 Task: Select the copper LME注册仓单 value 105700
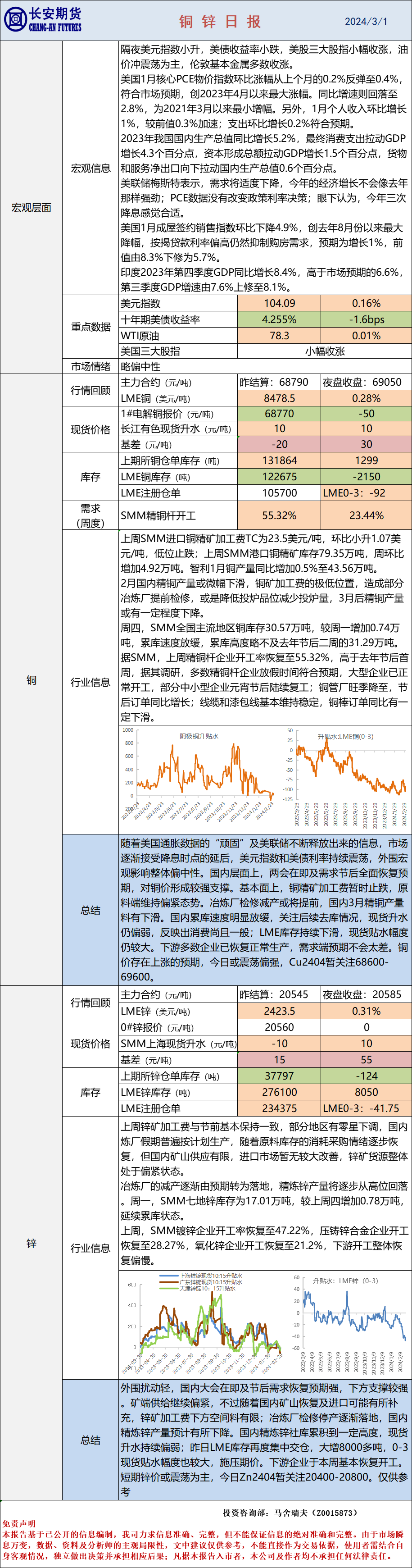point(279,493)
